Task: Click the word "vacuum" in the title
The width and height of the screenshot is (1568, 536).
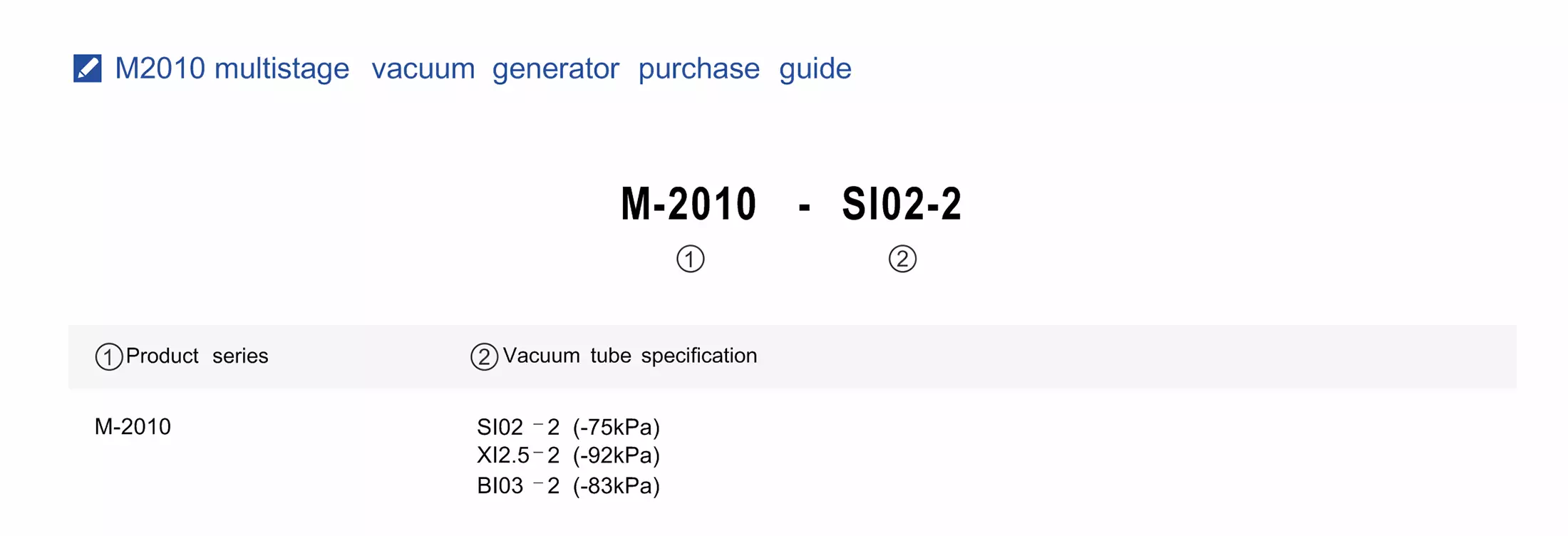Action: [x=423, y=68]
